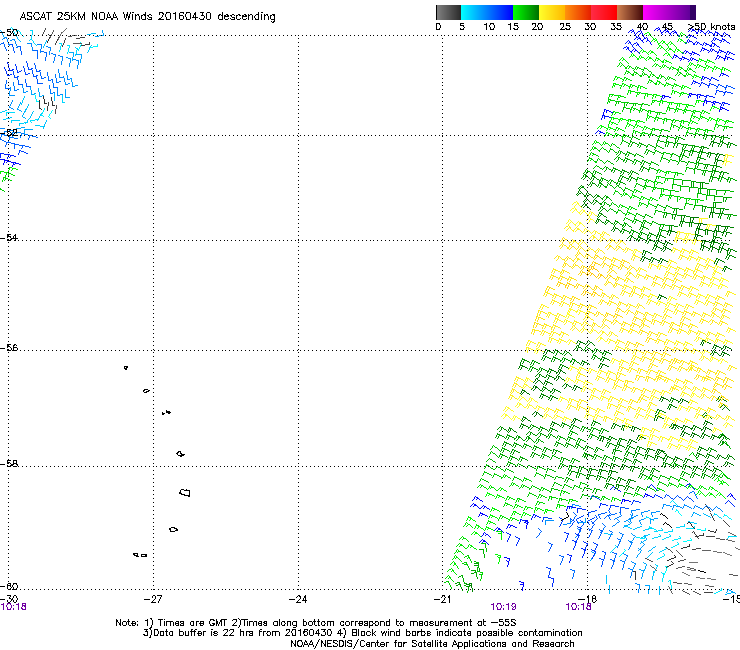Click the green 15-20 knots legend segment
This screenshot has height=650, width=740.
[x=526, y=12]
